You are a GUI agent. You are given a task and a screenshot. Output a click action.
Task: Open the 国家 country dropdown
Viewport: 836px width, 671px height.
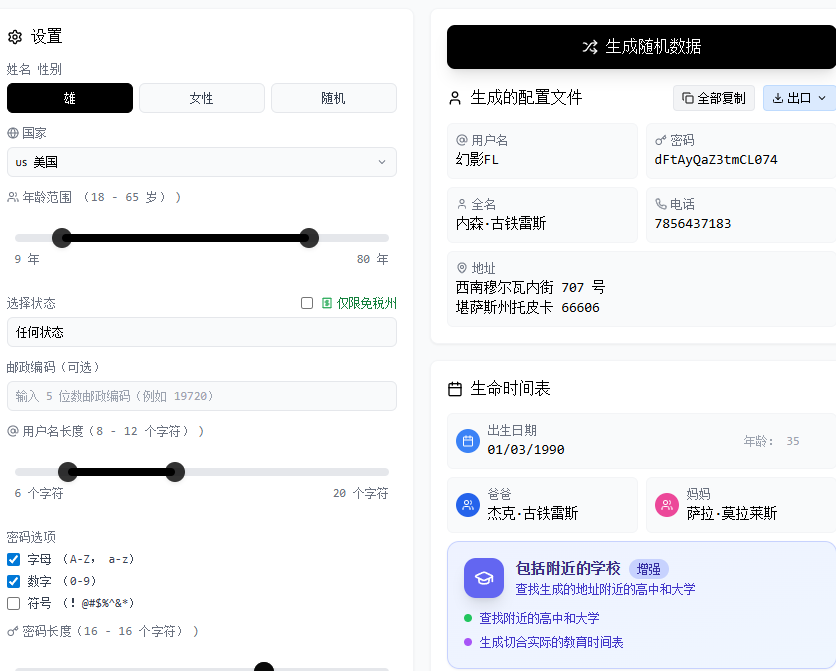tap(201, 161)
